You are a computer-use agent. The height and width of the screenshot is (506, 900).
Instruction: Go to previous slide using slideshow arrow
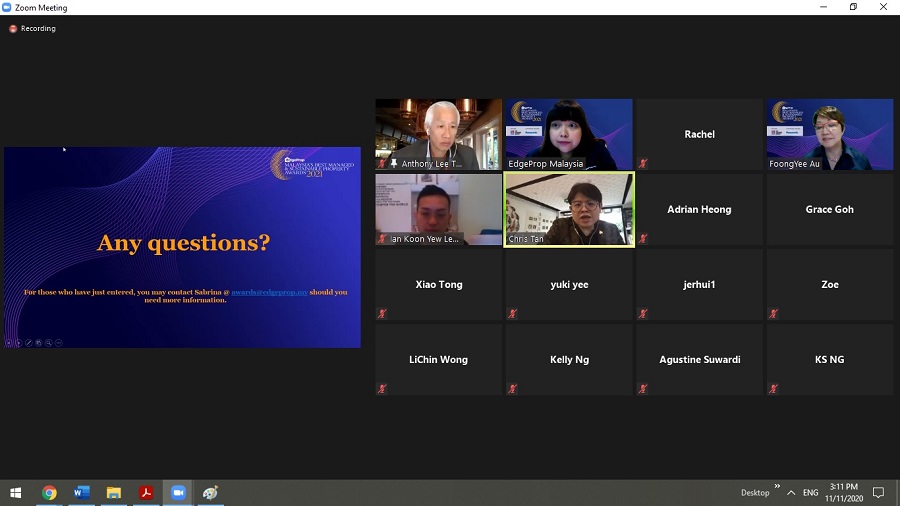pyautogui.click(x=9, y=343)
